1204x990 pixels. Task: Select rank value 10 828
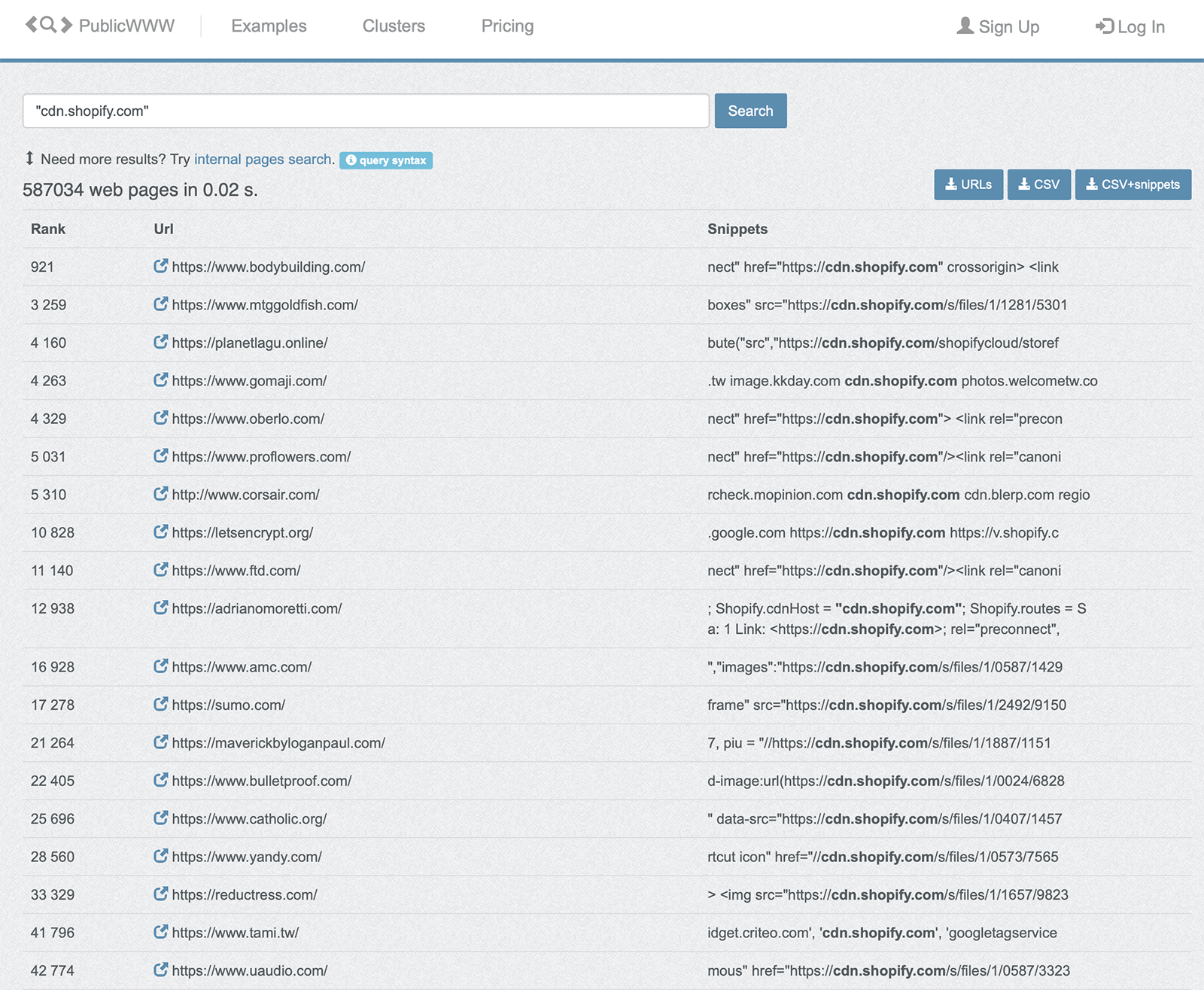53,533
